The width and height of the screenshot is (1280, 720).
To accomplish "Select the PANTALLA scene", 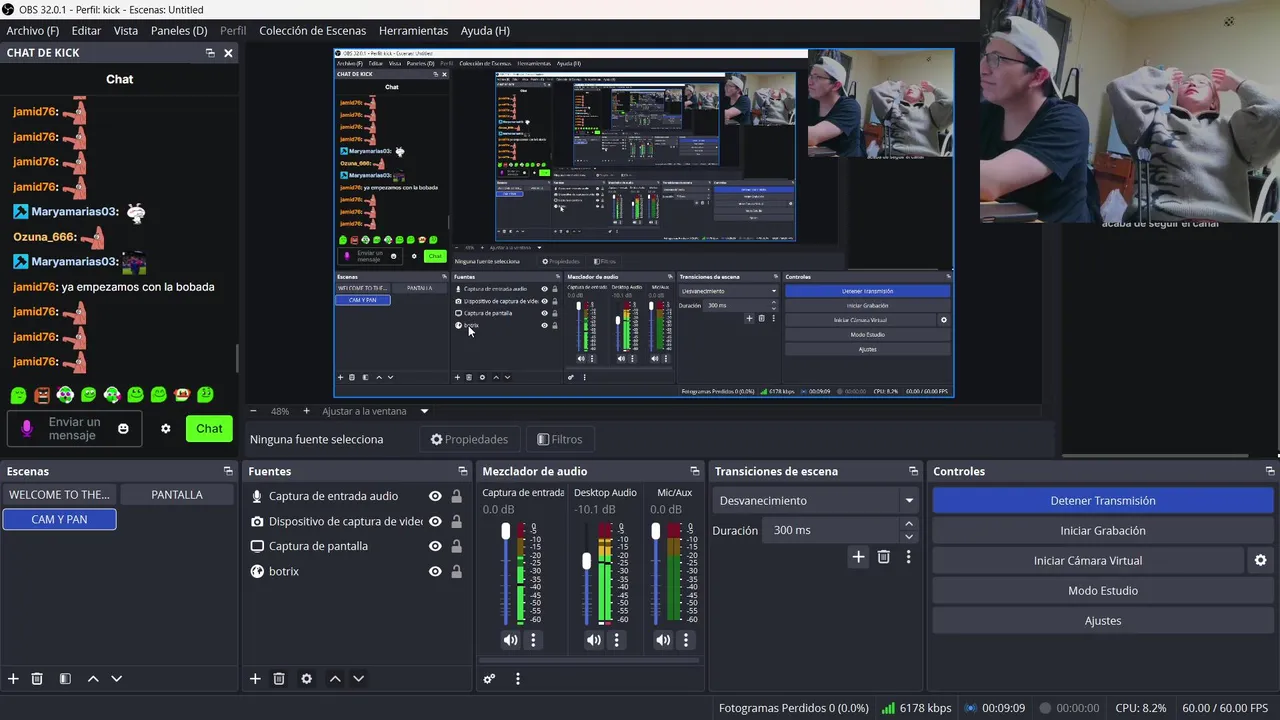I will (x=177, y=494).
